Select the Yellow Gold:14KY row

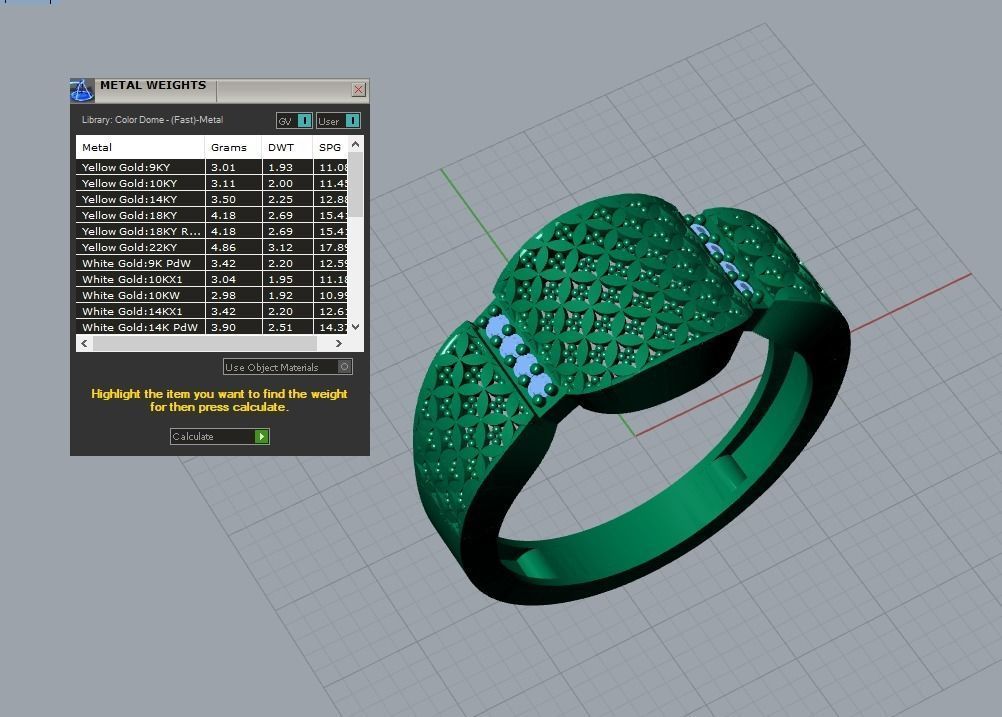coord(212,199)
